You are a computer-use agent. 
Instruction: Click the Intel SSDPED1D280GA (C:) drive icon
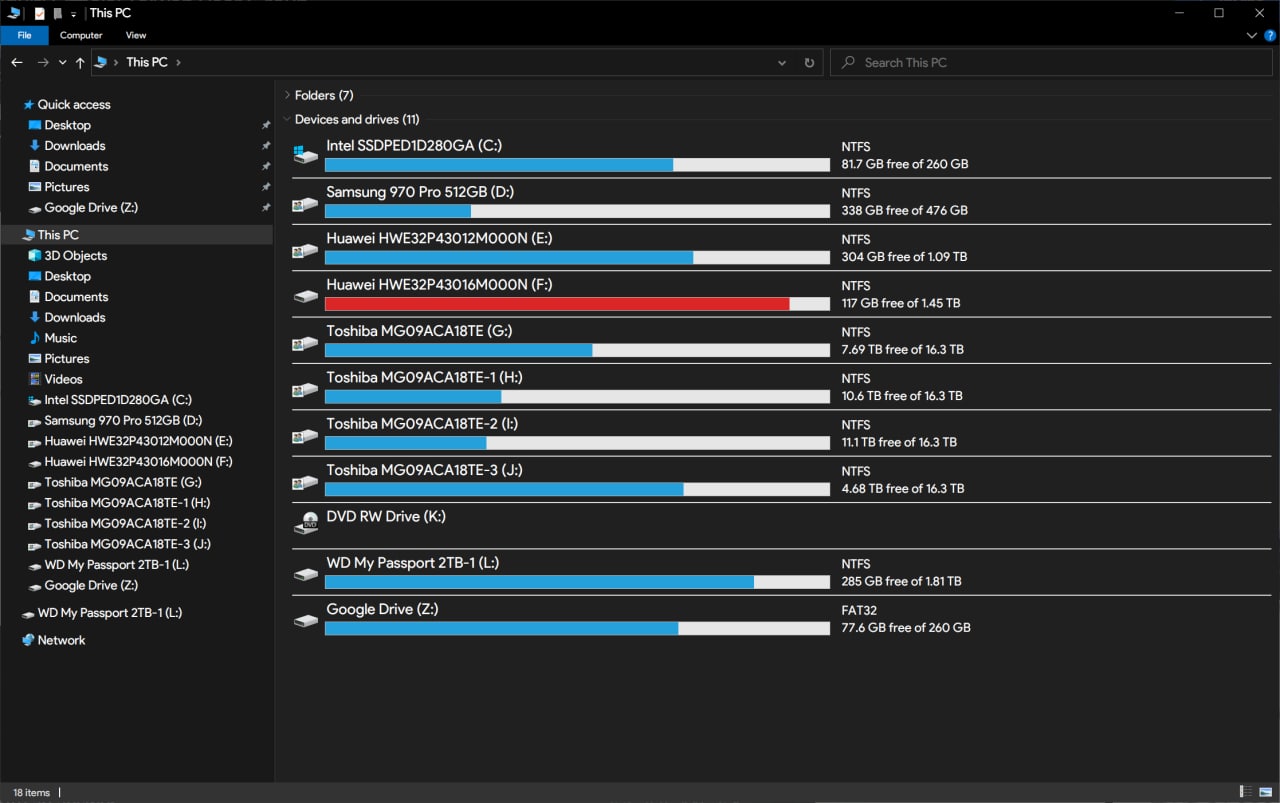click(305, 155)
